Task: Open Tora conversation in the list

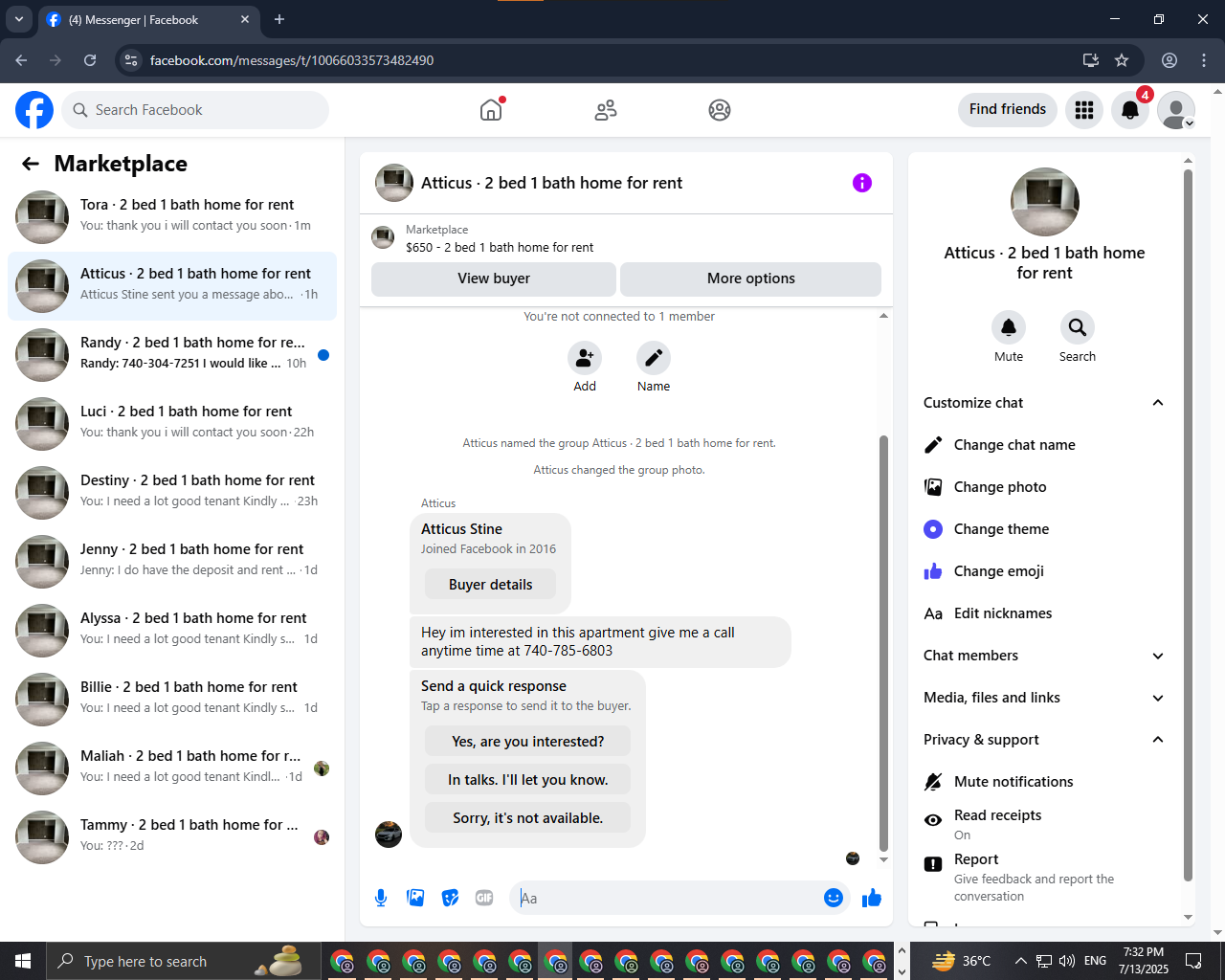Action: tap(172, 217)
